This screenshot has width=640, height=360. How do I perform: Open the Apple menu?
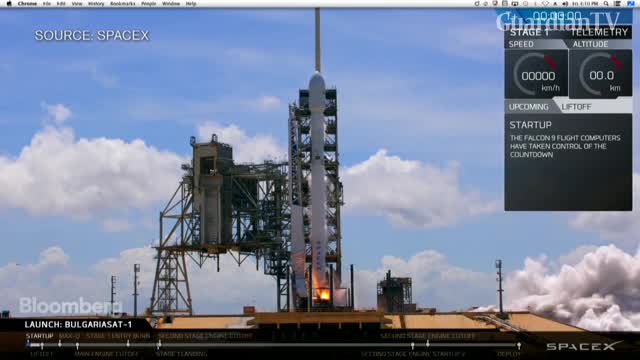pyautogui.click(x=9, y=3)
